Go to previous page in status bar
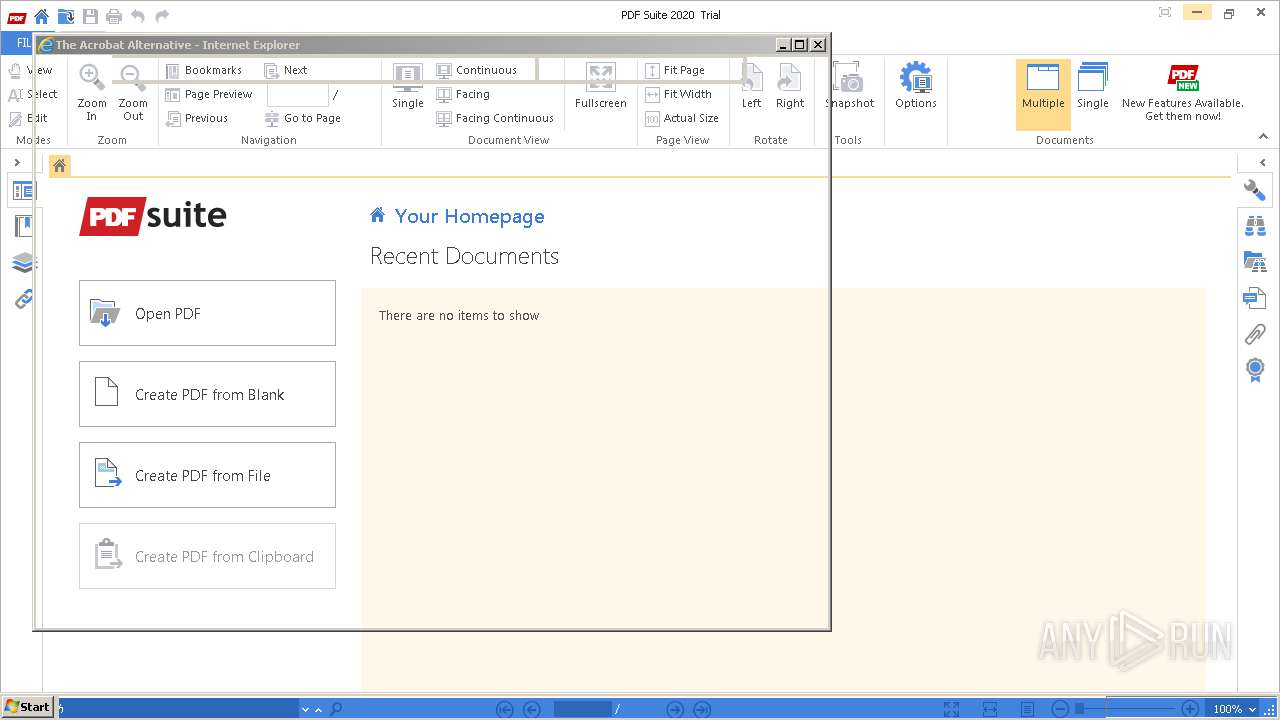The width and height of the screenshot is (1280, 720). [532, 709]
